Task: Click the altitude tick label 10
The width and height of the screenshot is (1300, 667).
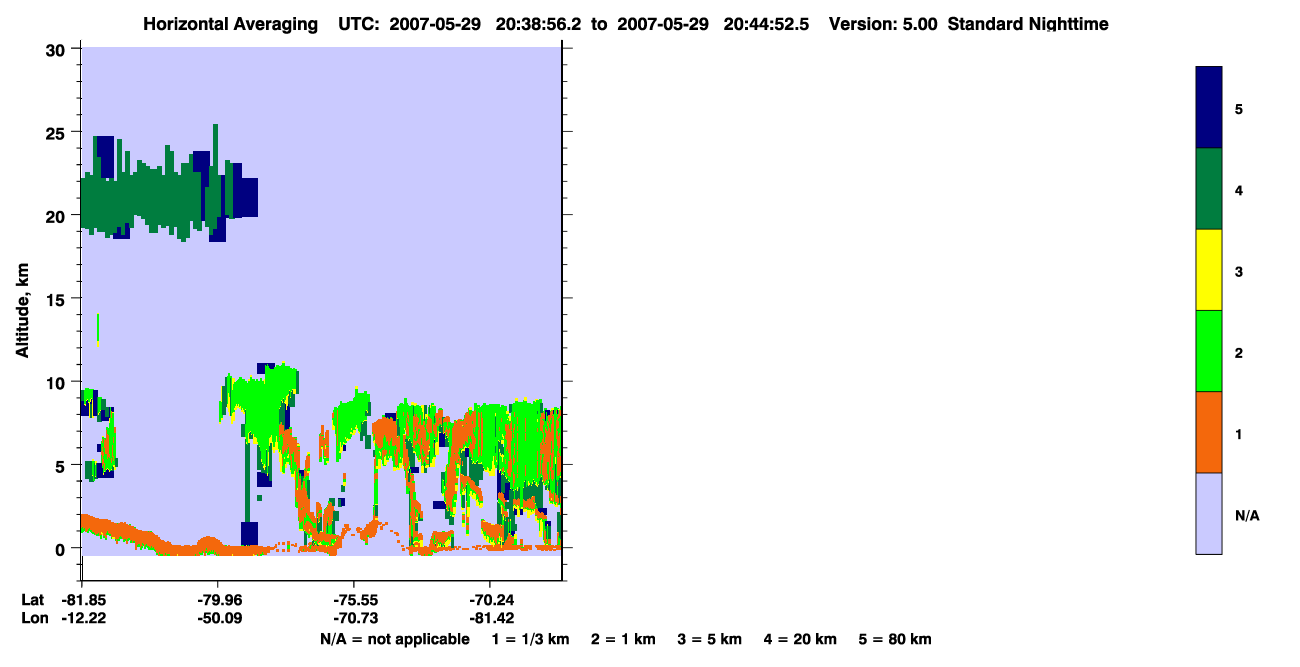Action: [x=58, y=382]
